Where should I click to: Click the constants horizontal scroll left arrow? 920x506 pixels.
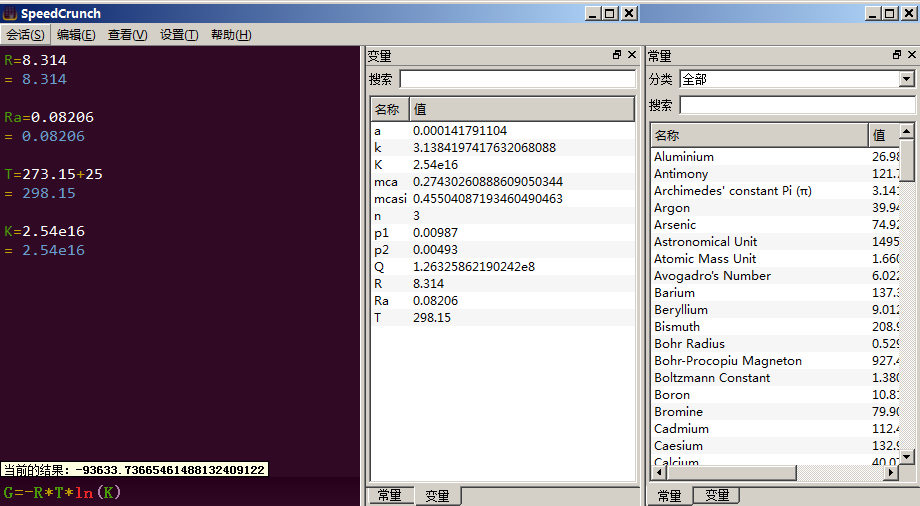(x=658, y=471)
